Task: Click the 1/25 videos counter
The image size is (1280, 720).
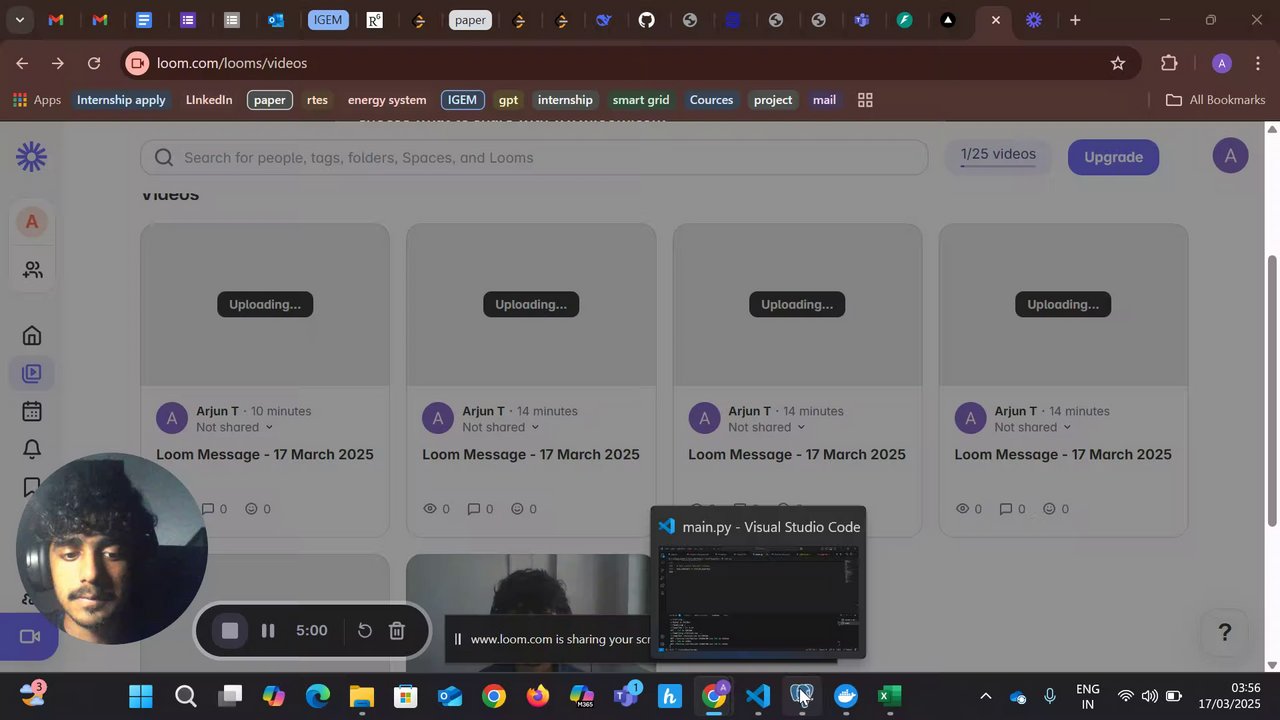Action: tap(998, 155)
